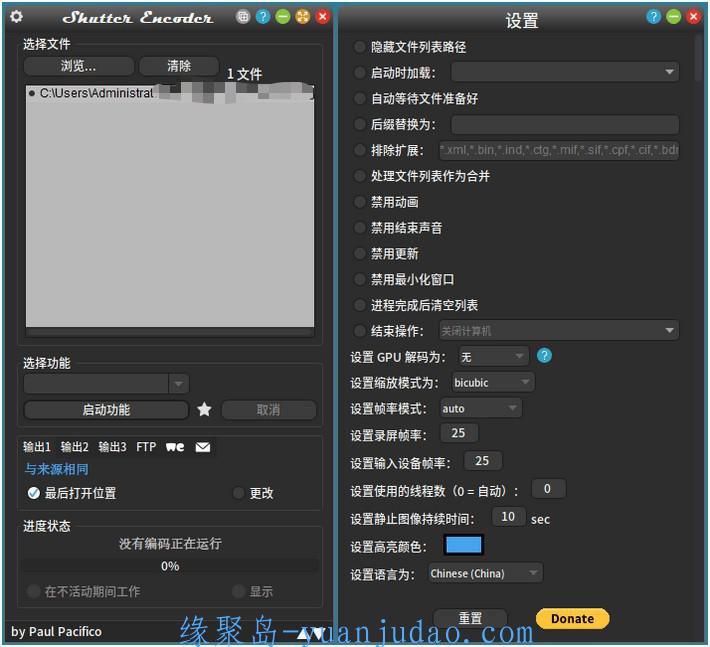Toggle 最后打开位置 checkbox

[34, 493]
